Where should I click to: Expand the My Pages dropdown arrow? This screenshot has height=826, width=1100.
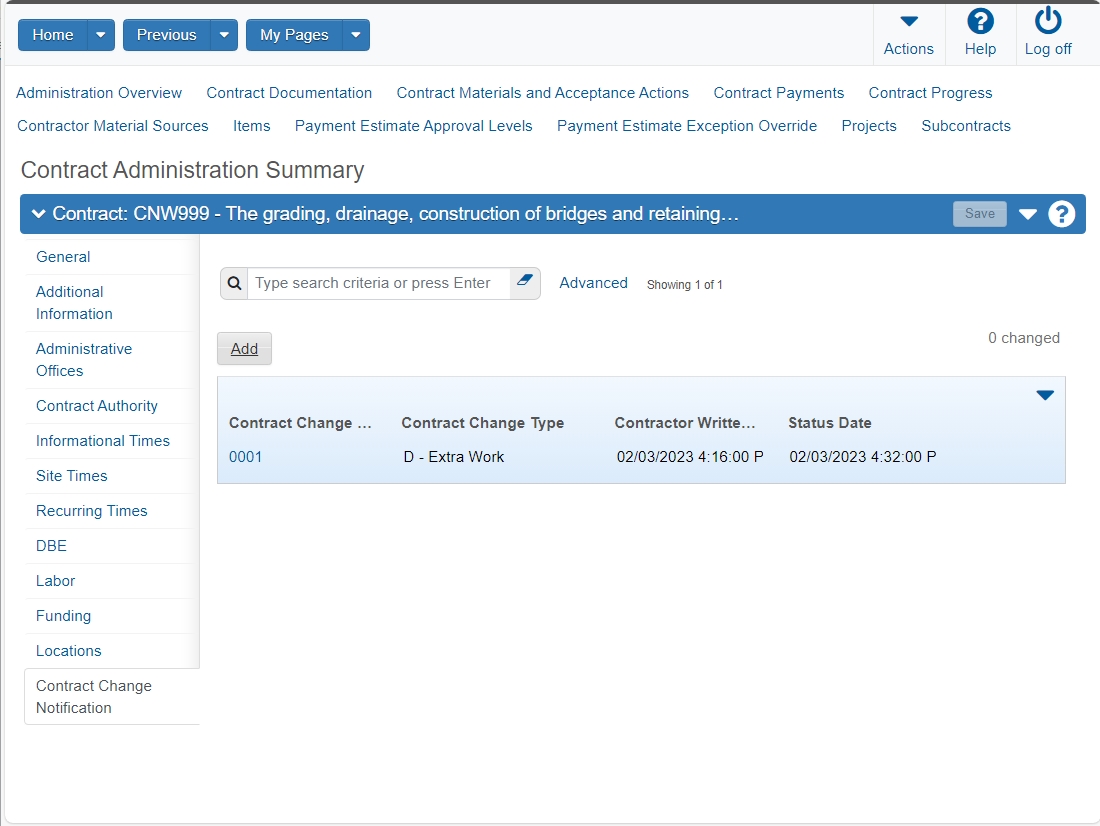click(x=356, y=35)
